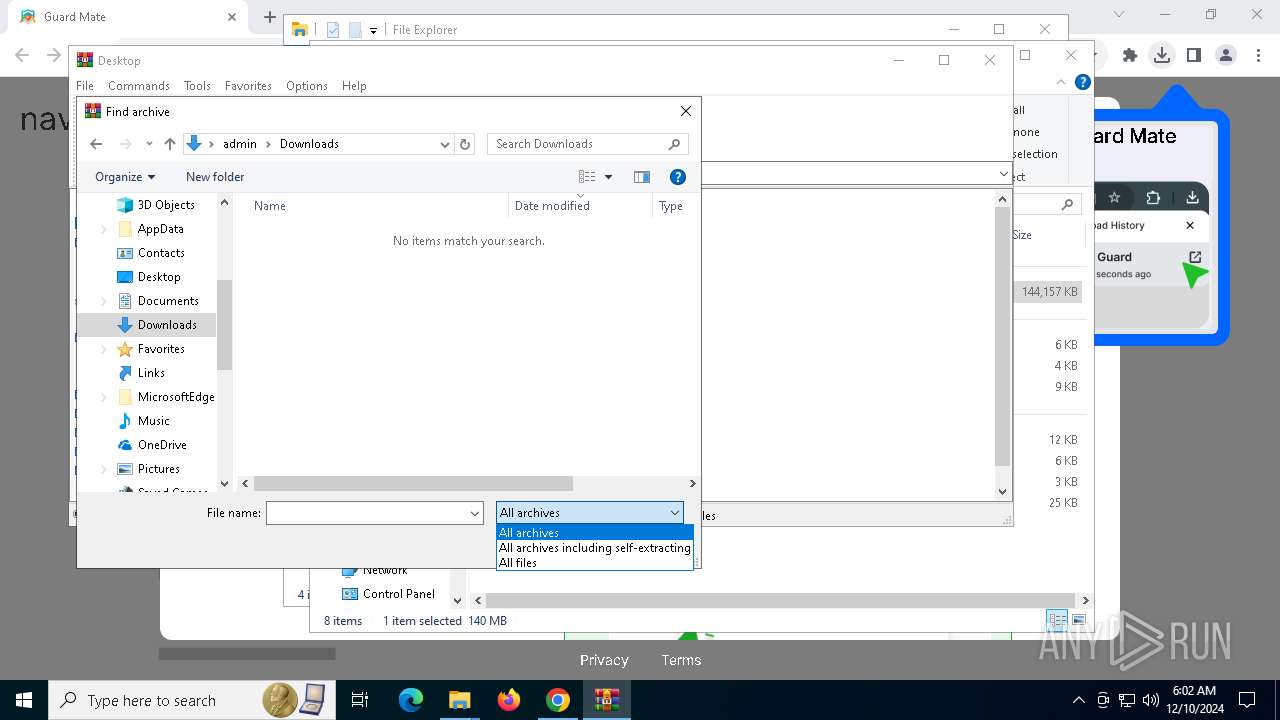Go back in Find archive dialog
Image resolution: width=1280 pixels, height=720 pixels.
(x=96, y=144)
